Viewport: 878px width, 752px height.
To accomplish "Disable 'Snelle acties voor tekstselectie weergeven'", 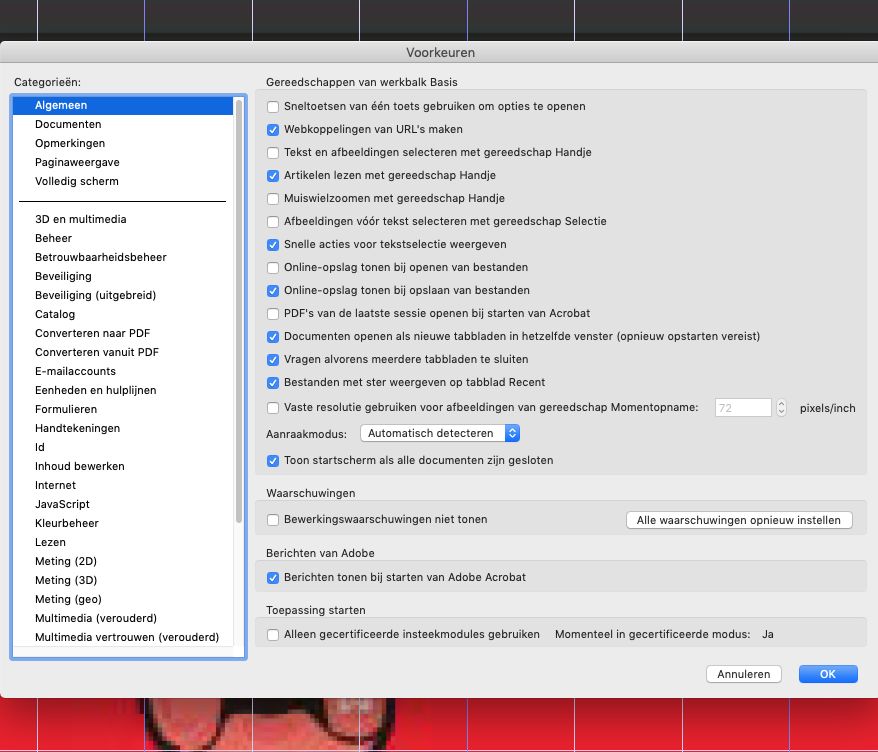I will pyautogui.click(x=272, y=244).
